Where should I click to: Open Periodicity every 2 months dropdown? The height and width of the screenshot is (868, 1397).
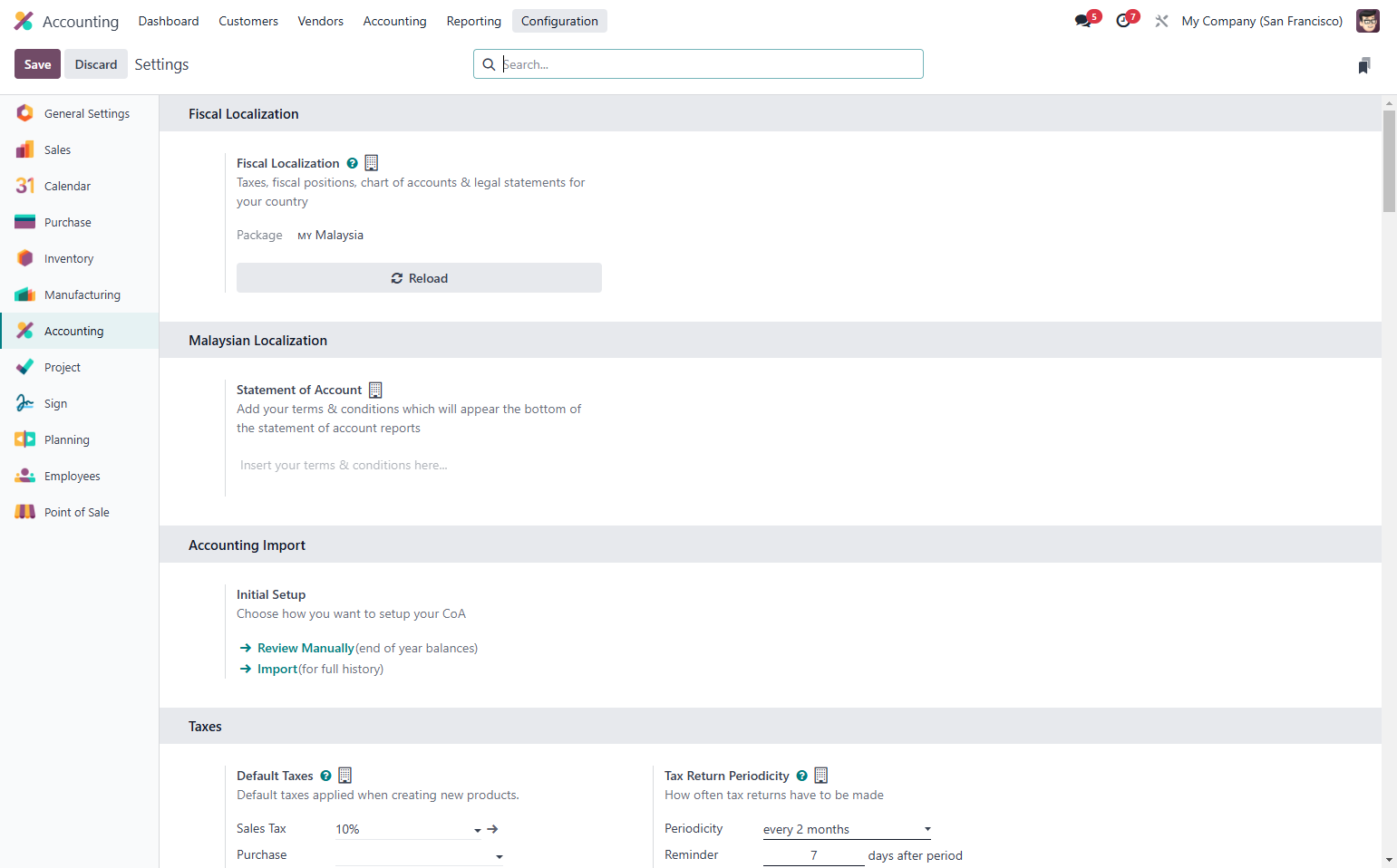pyautogui.click(x=847, y=829)
